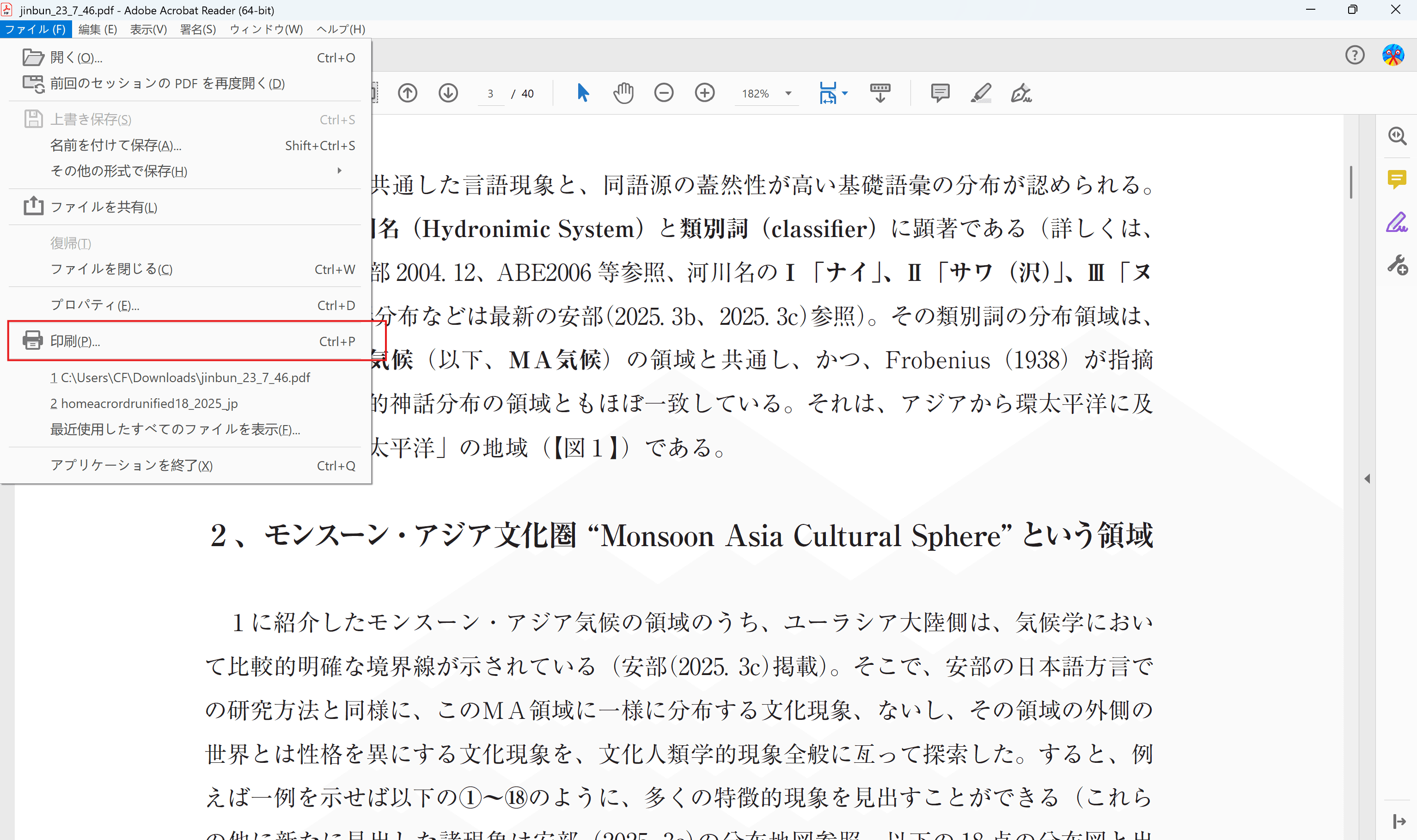The height and width of the screenshot is (840, 1417).
Task: Open the Highlighter annotation tool
Action: pos(981,92)
